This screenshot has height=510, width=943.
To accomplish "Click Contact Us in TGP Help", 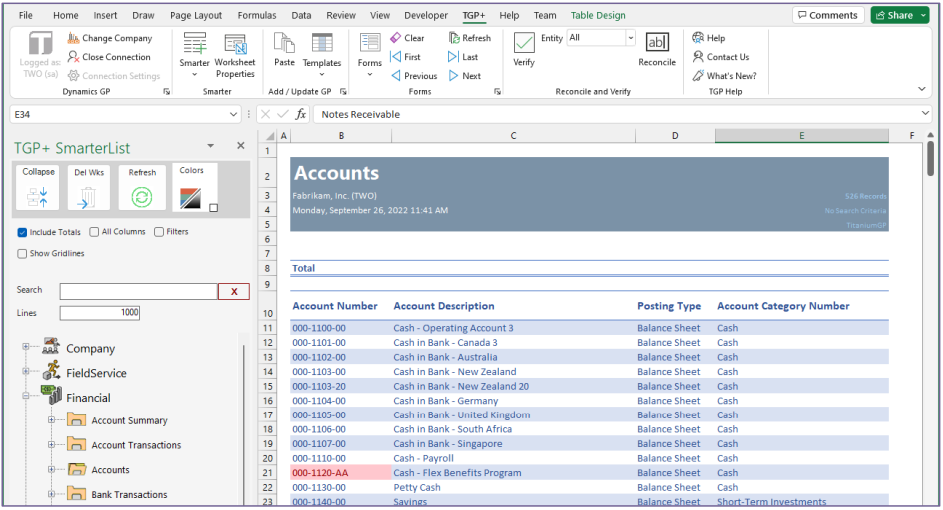I will [720, 57].
